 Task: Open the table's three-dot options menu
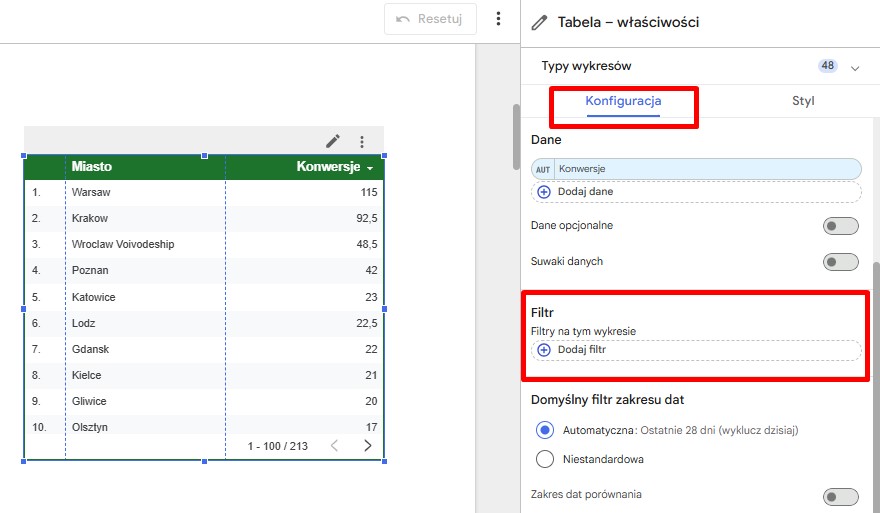(x=362, y=142)
